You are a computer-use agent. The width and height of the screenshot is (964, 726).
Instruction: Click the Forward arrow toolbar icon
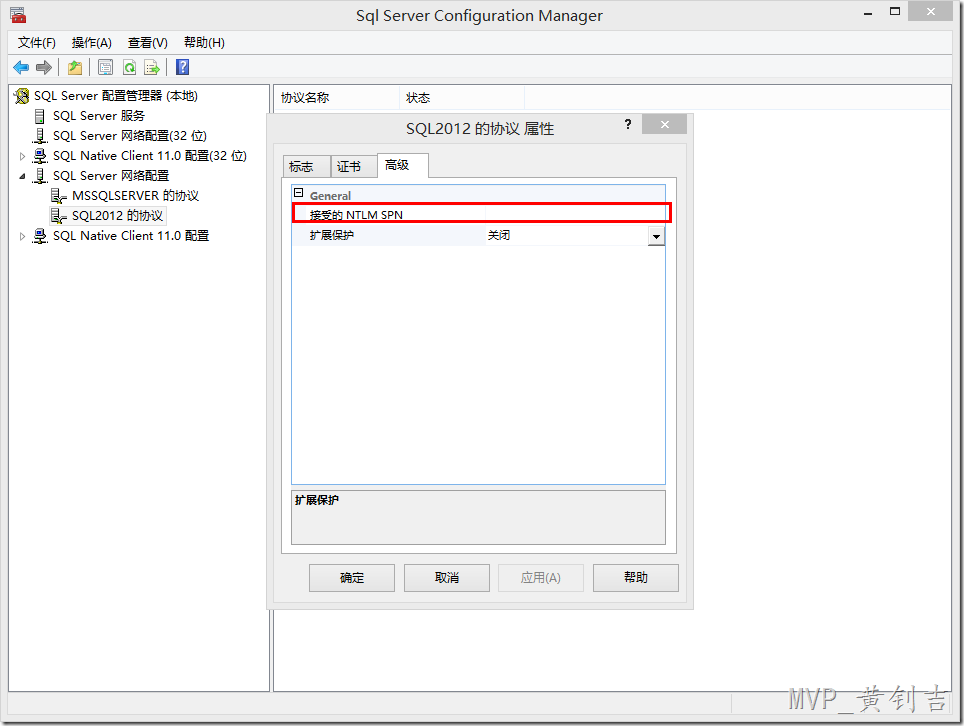tap(44, 67)
